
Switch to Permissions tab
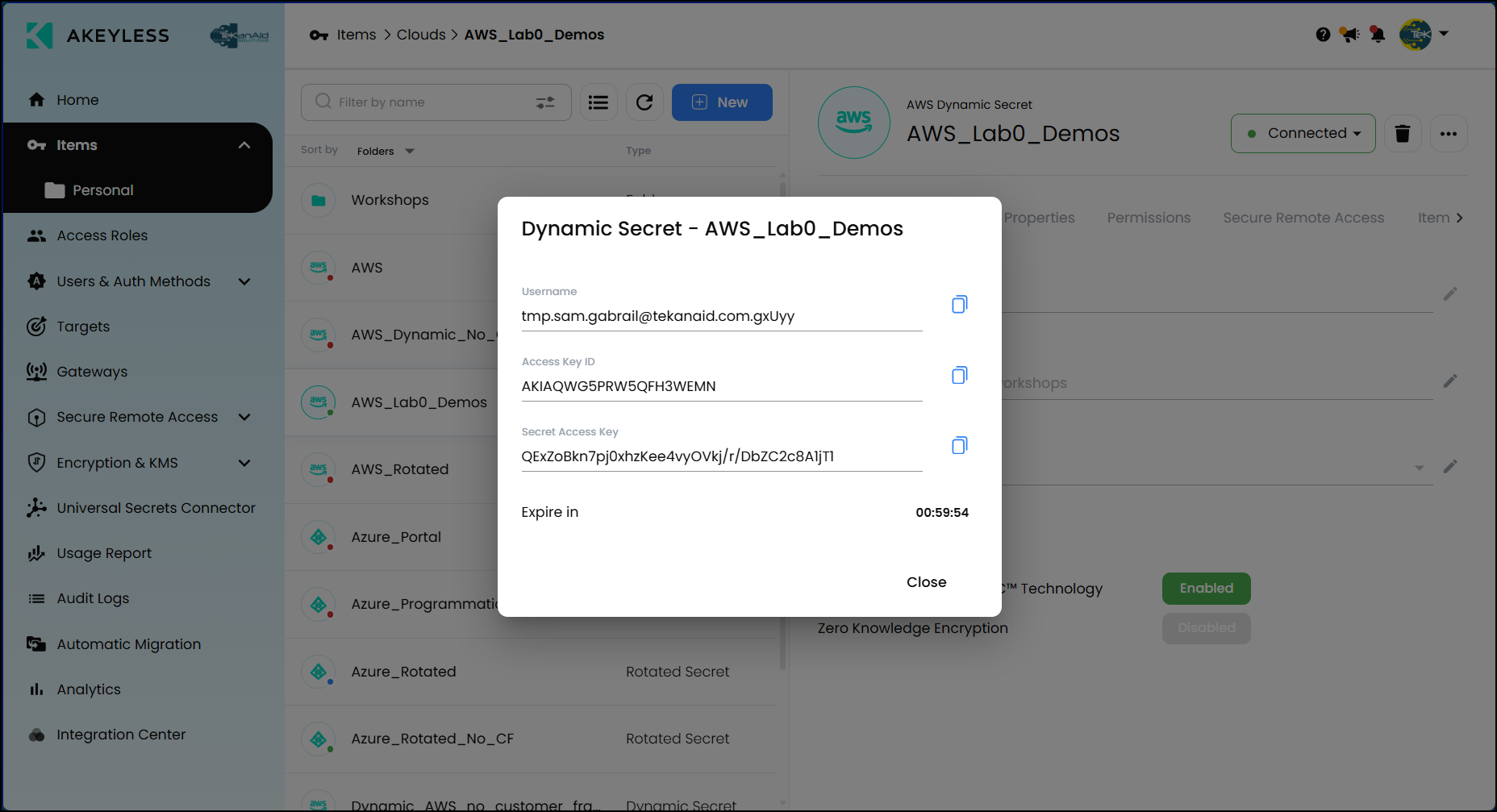[1149, 218]
